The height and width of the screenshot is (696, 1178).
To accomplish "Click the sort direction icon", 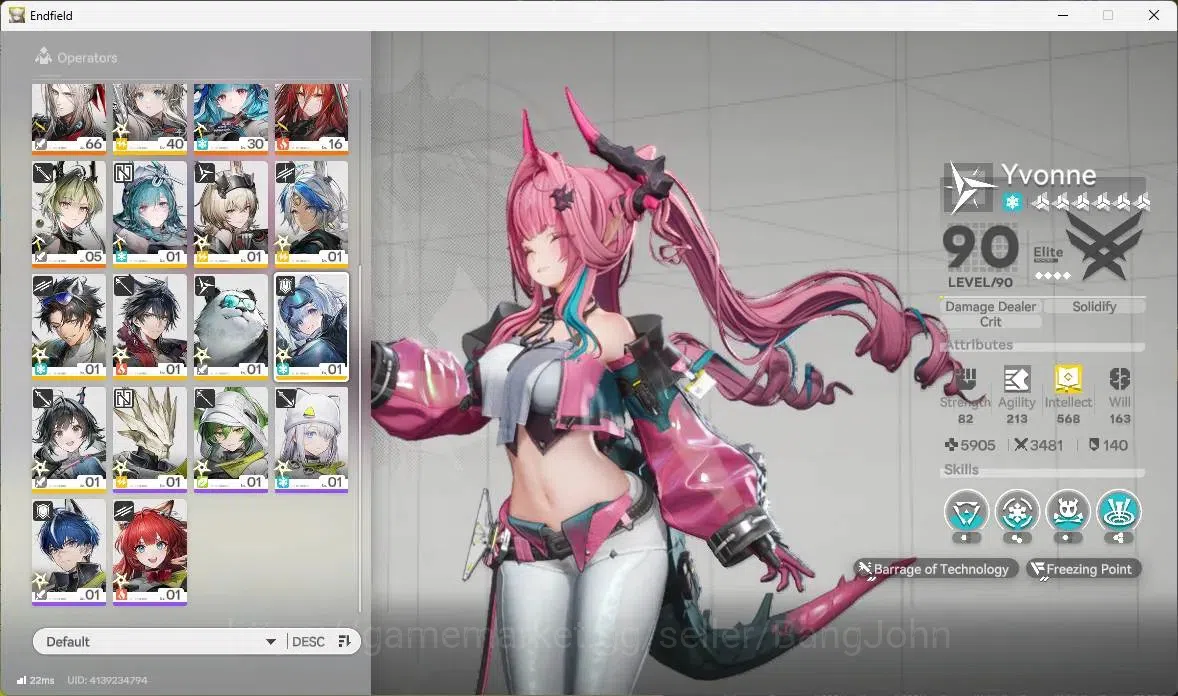I will pyautogui.click(x=345, y=641).
